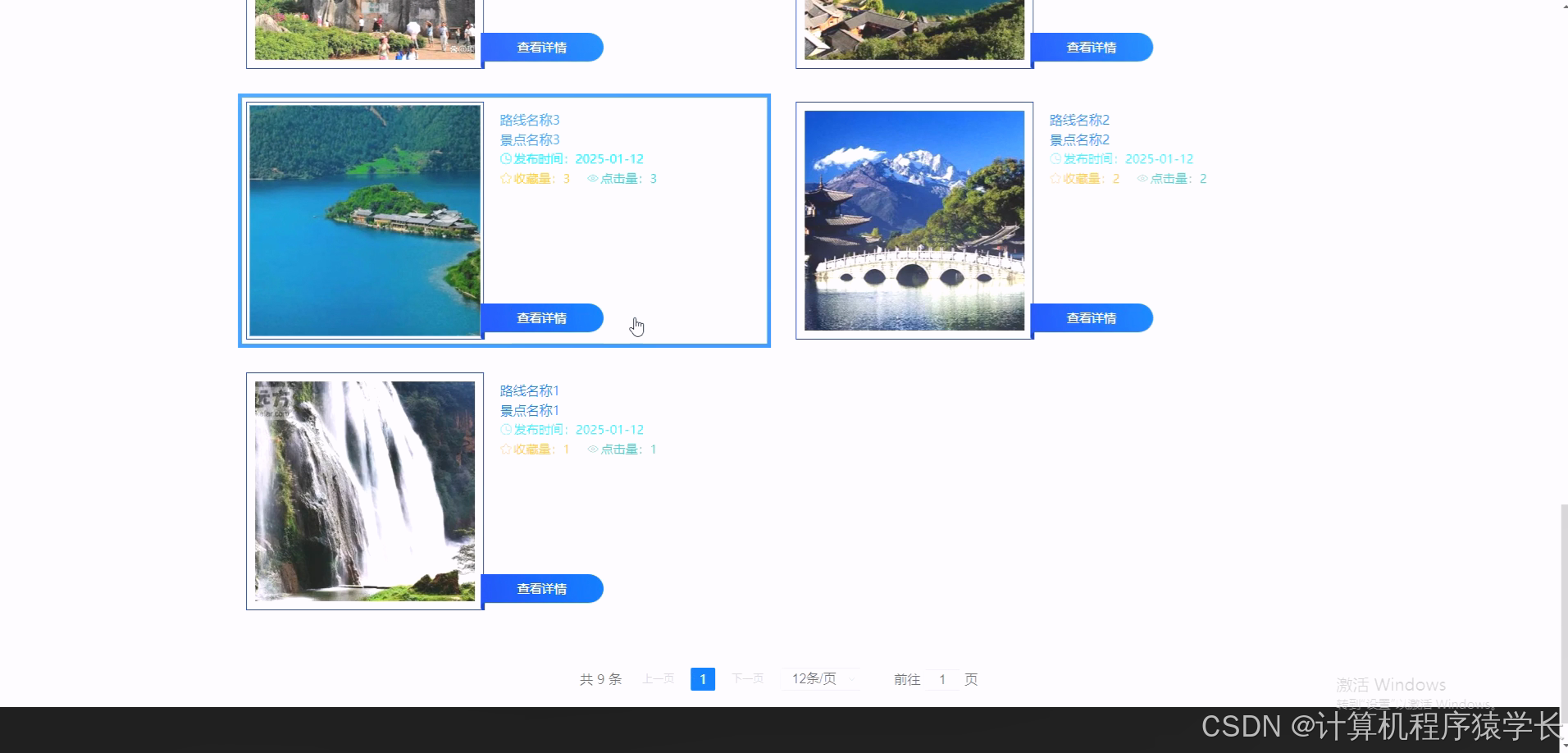This screenshot has height=753, width=1568.
Task: Click the 路线名称3 title
Action: [530, 120]
